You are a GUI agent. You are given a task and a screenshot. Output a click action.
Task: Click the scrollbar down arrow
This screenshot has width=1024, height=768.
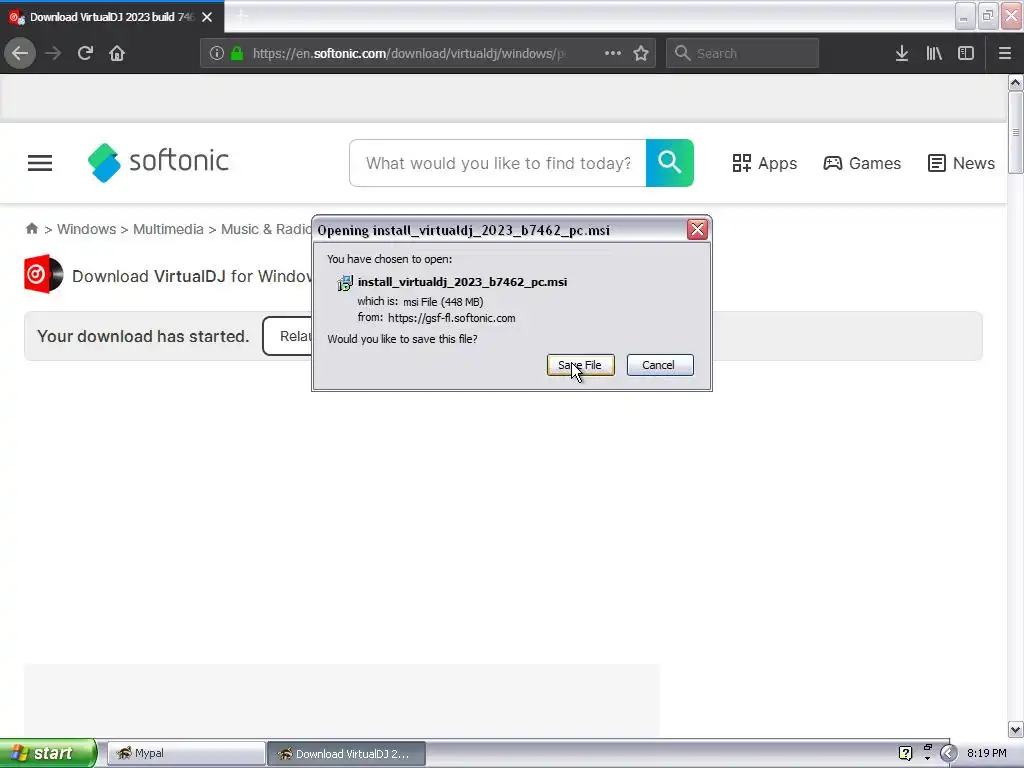(x=1015, y=729)
